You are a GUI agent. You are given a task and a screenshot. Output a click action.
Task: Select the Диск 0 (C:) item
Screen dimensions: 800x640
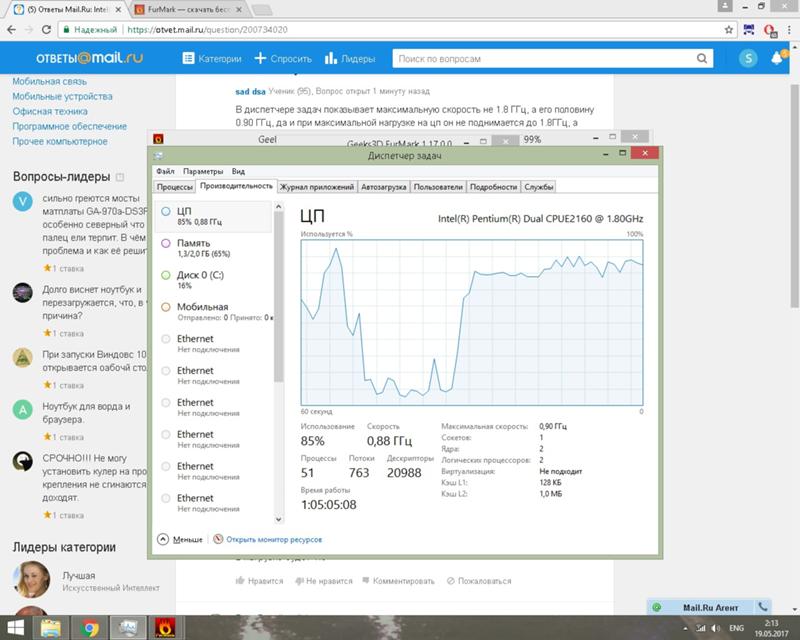(213, 280)
